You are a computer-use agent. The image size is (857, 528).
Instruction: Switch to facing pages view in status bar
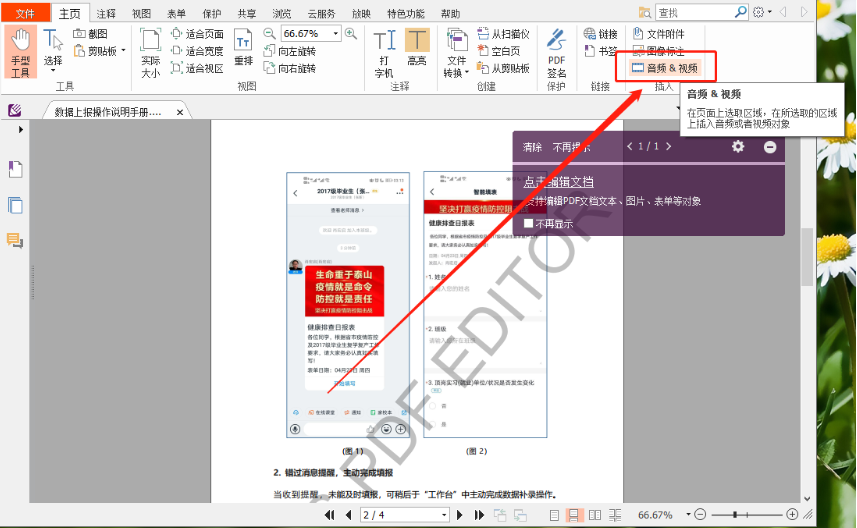(x=595, y=515)
